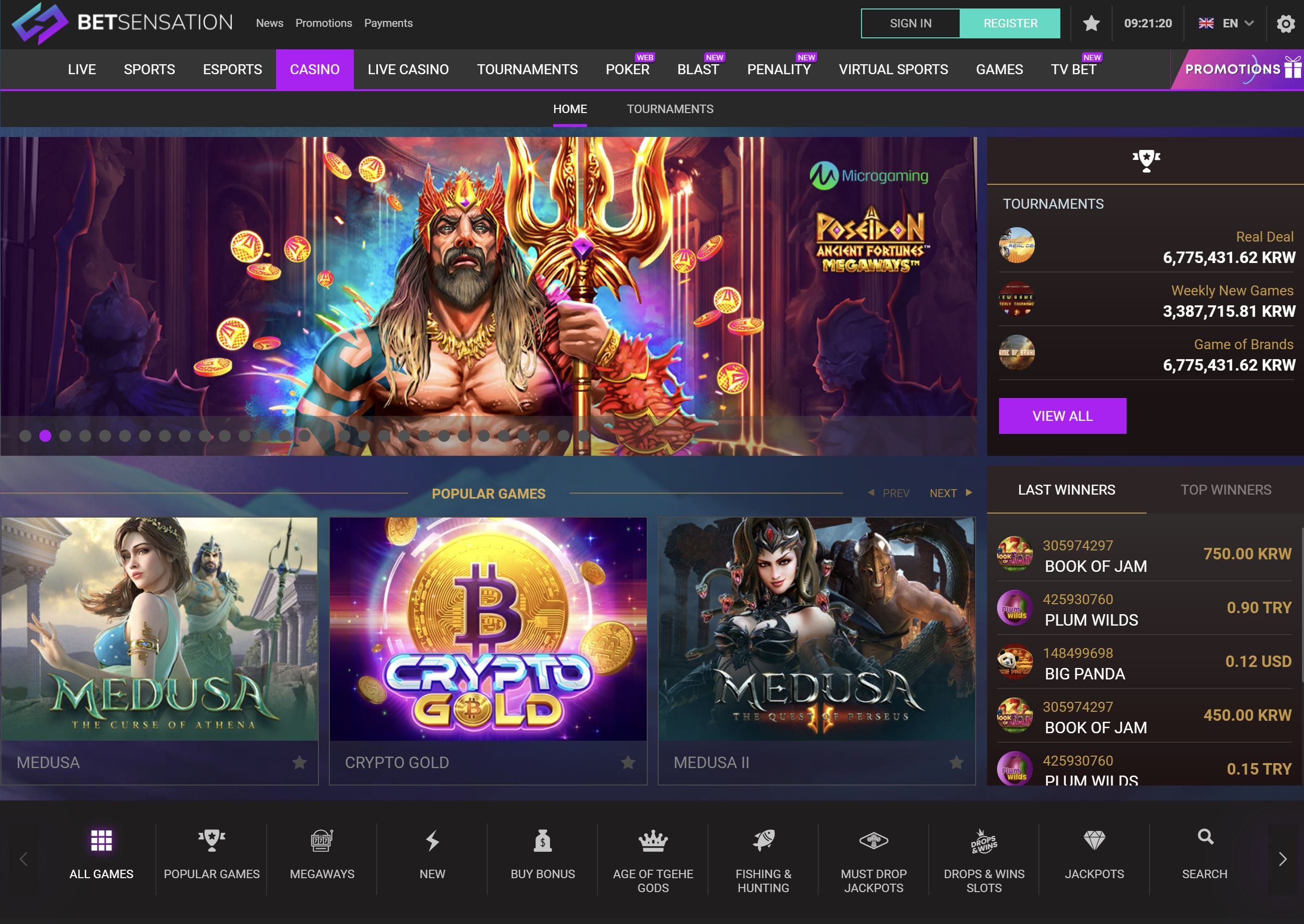Select the New lightning bolt icon
The height and width of the screenshot is (924, 1304).
pyautogui.click(x=433, y=840)
